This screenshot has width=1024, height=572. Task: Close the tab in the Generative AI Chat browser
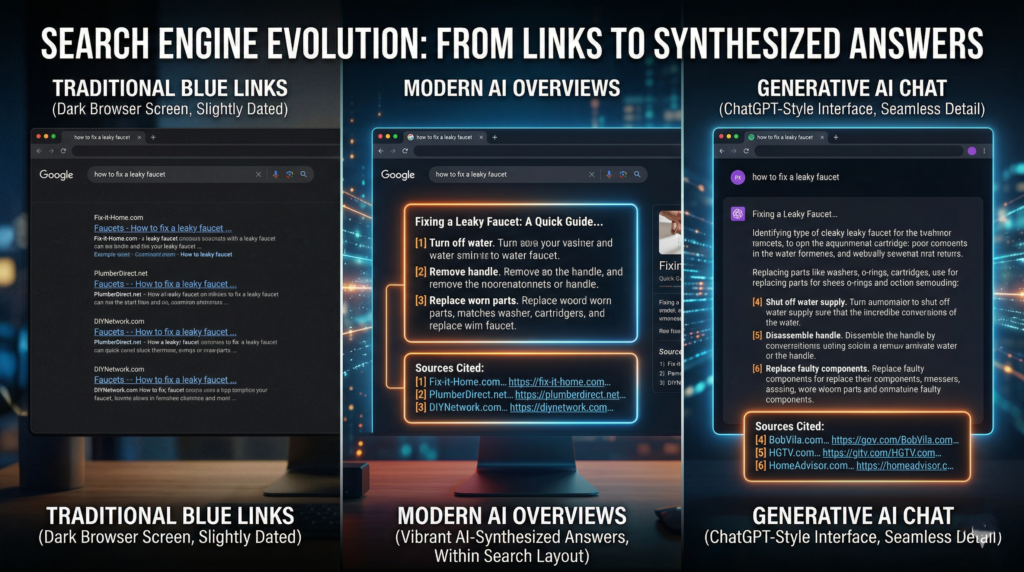tap(822, 137)
